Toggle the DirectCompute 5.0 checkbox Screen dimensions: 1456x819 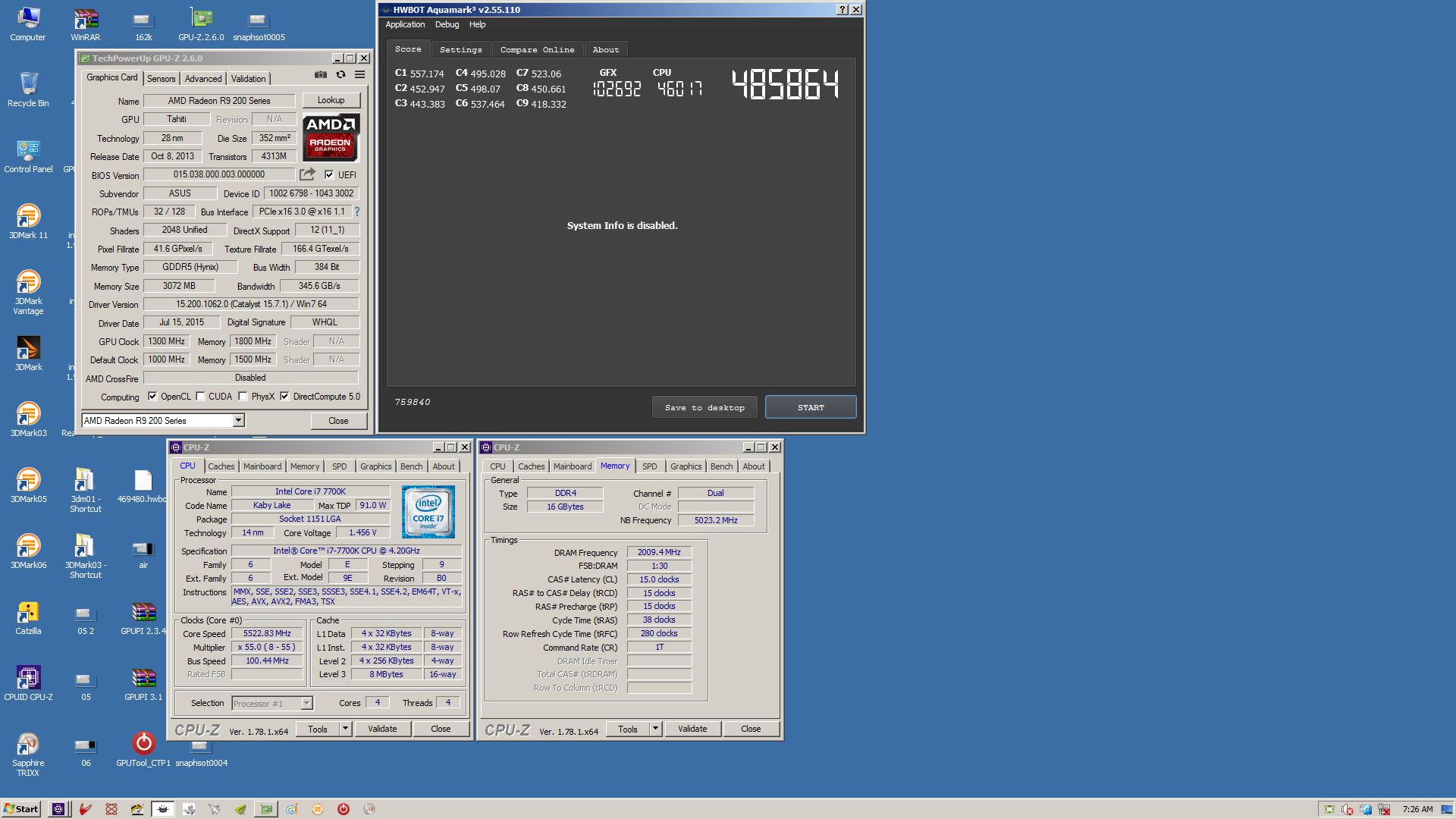click(x=284, y=396)
